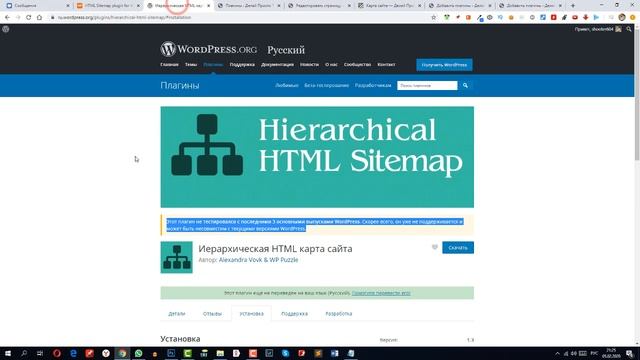Open Windows taskbar search

[24, 353]
